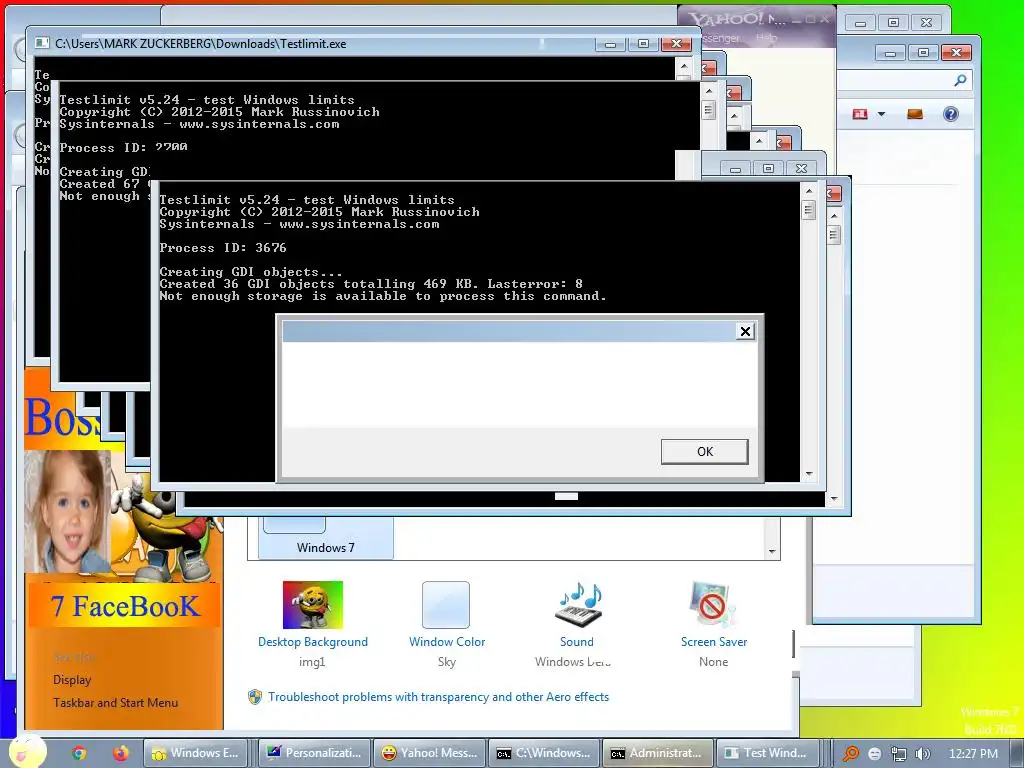This screenshot has height=768, width=1024.
Task: Click the Start orb button
Action: tap(27, 752)
